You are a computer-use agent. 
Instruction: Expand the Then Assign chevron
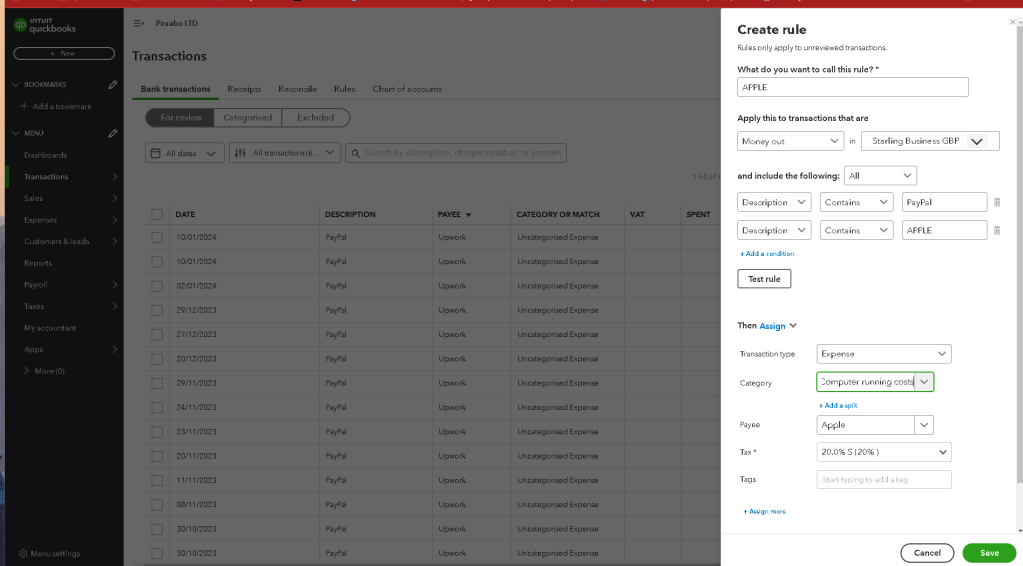793,325
